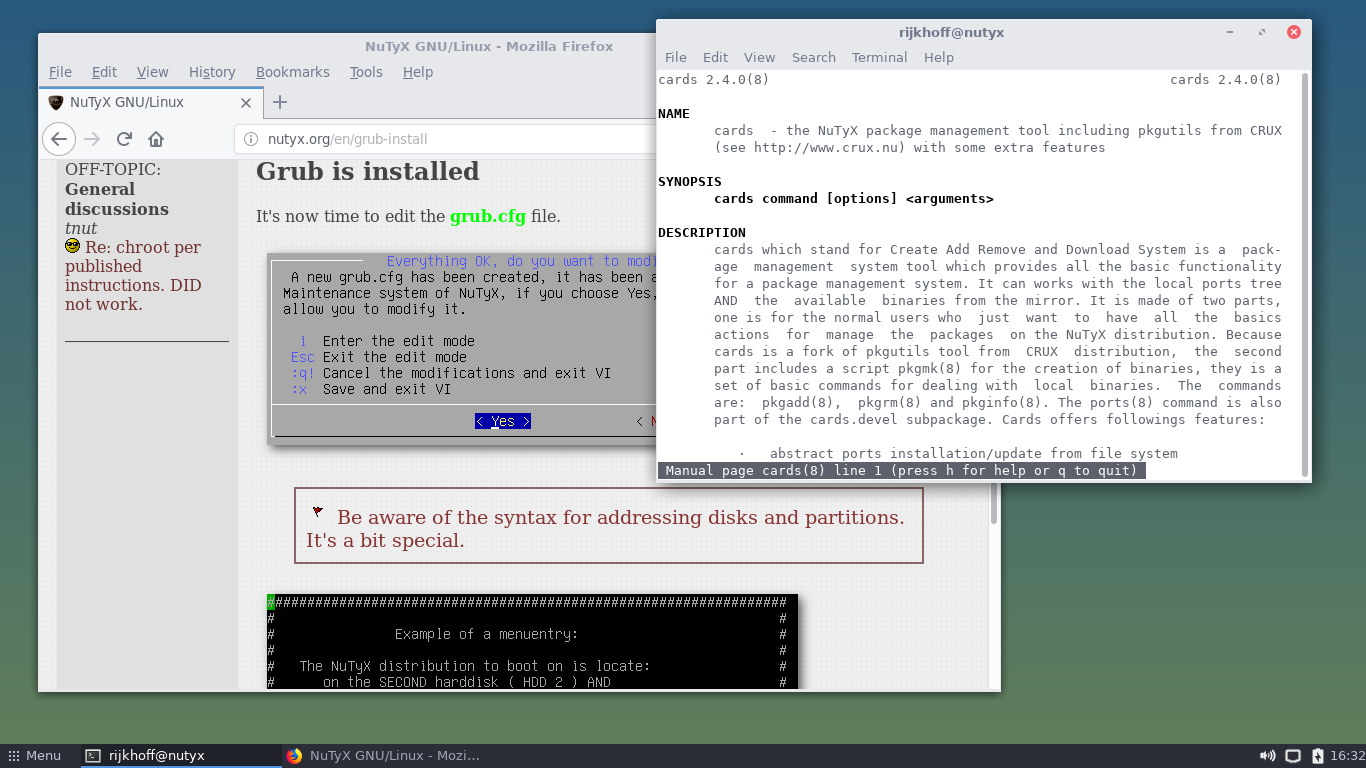Click the Yes button in the grub.cfg dialog image
The width and height of the screenshot is (1366, 768).
tap(502, 421)
